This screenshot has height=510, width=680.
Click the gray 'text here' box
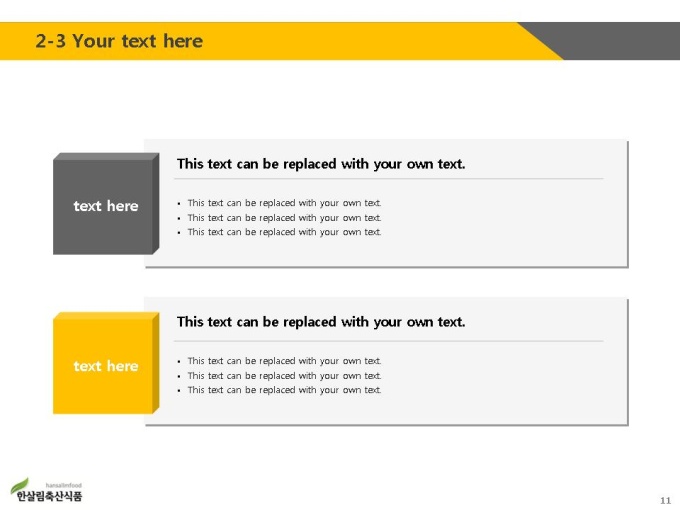click(x=106, y=204)
